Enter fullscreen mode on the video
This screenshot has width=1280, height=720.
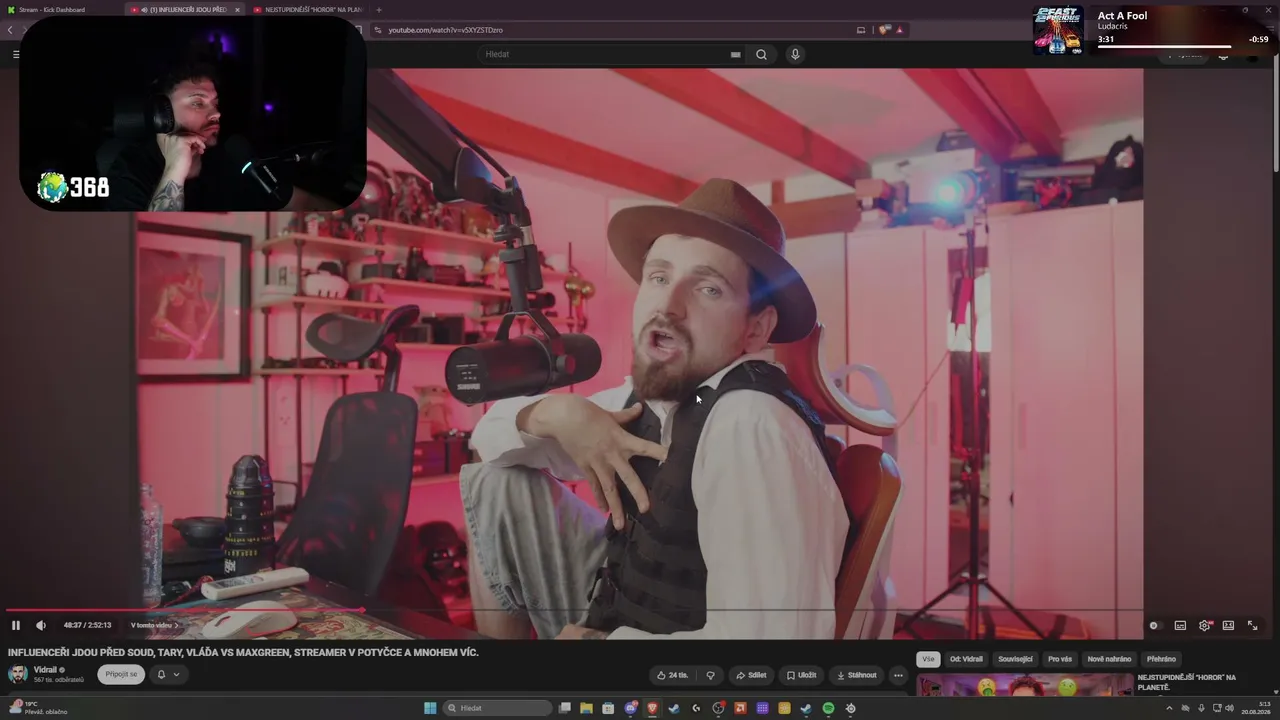point(1252,625)
